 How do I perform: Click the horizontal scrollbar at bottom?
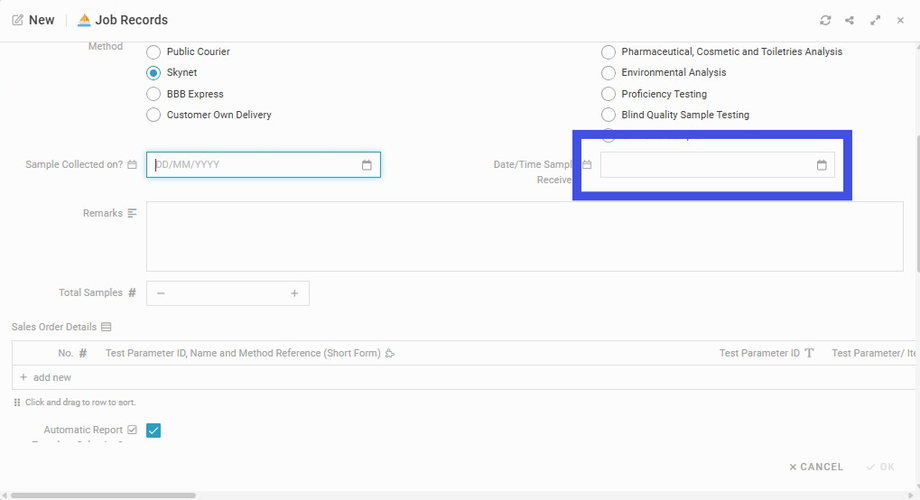click(103, 495)
